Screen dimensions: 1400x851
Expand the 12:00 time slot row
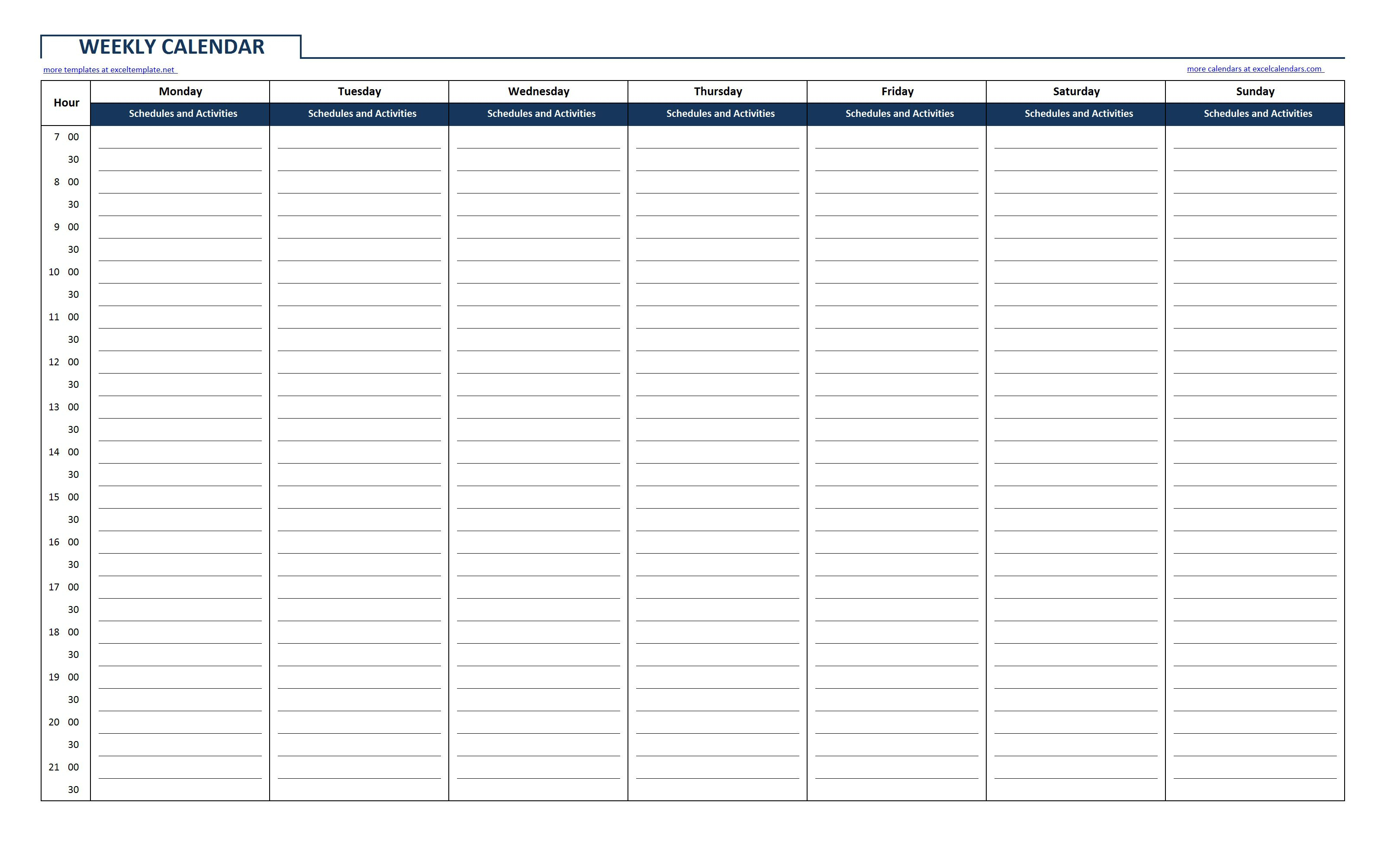coord(64,361)
